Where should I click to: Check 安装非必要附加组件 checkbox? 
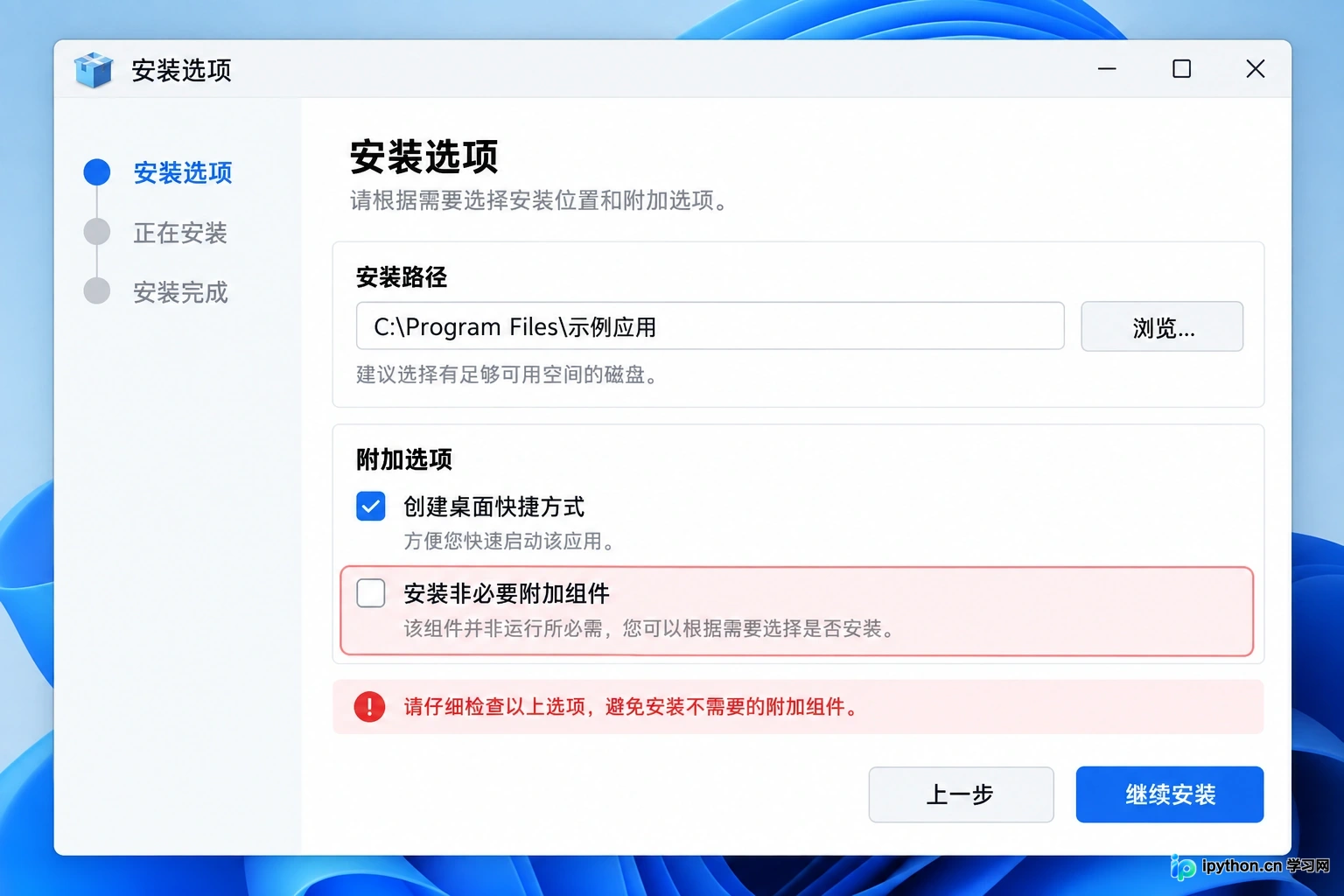pos(371,593)
